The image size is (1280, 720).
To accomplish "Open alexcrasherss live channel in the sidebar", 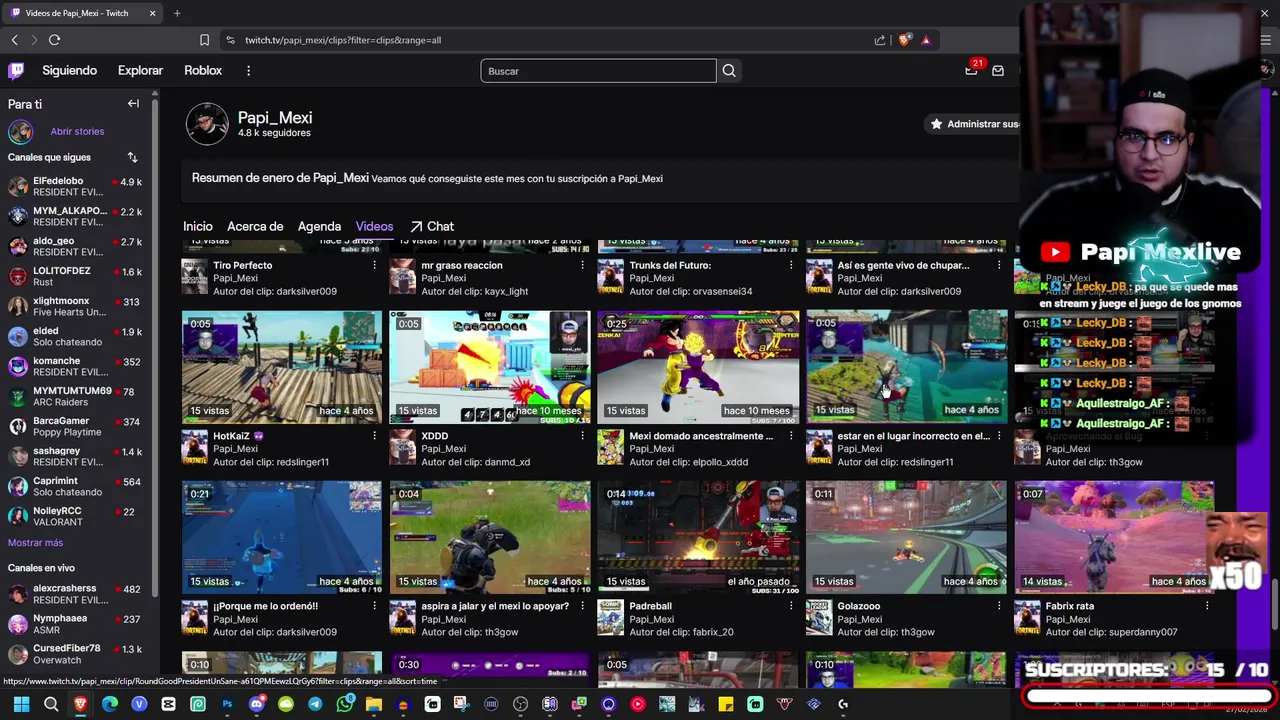I will 76,594.
